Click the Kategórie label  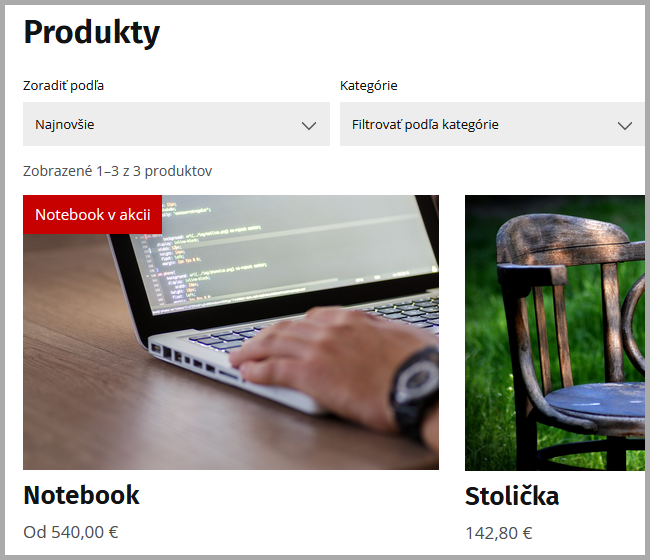[369, 86]
